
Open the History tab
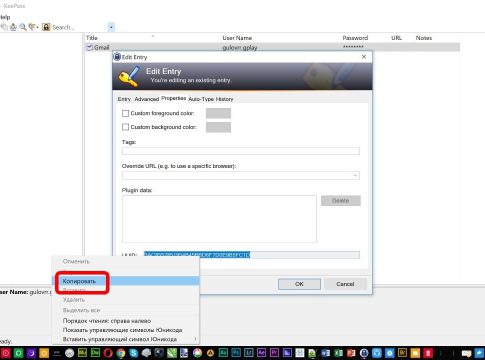224,99
